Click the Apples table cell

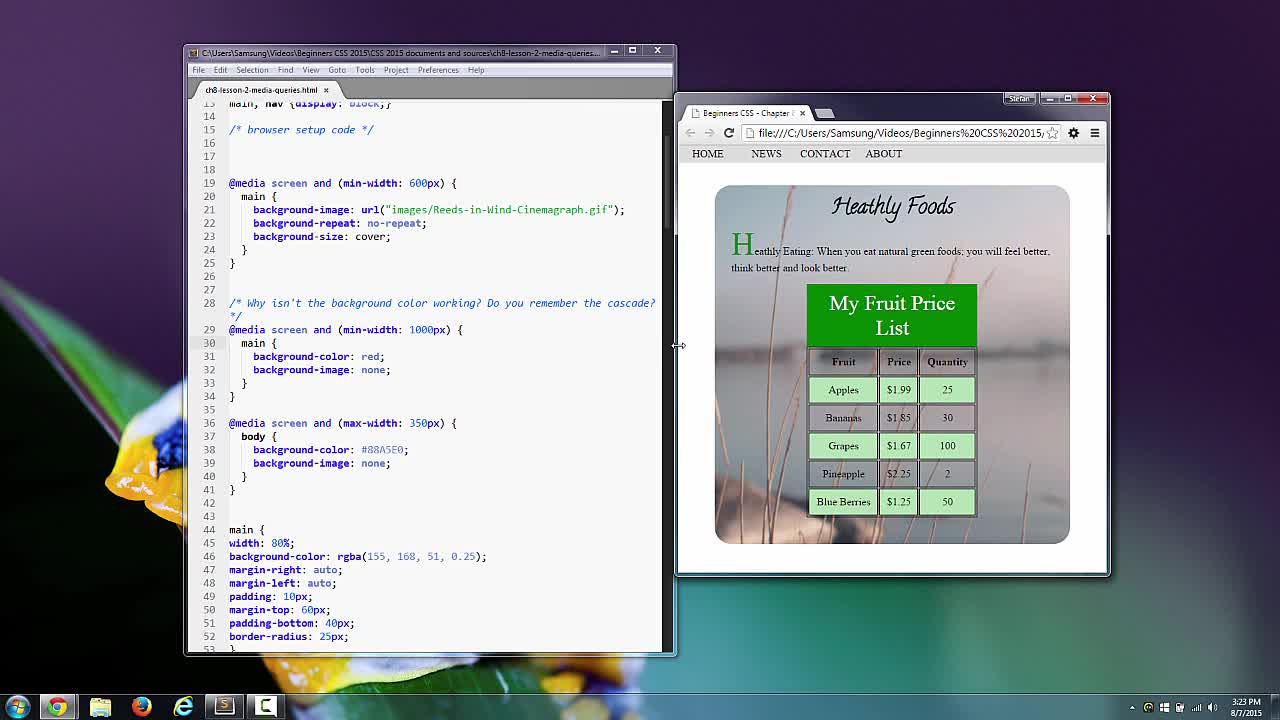[843, 390]
